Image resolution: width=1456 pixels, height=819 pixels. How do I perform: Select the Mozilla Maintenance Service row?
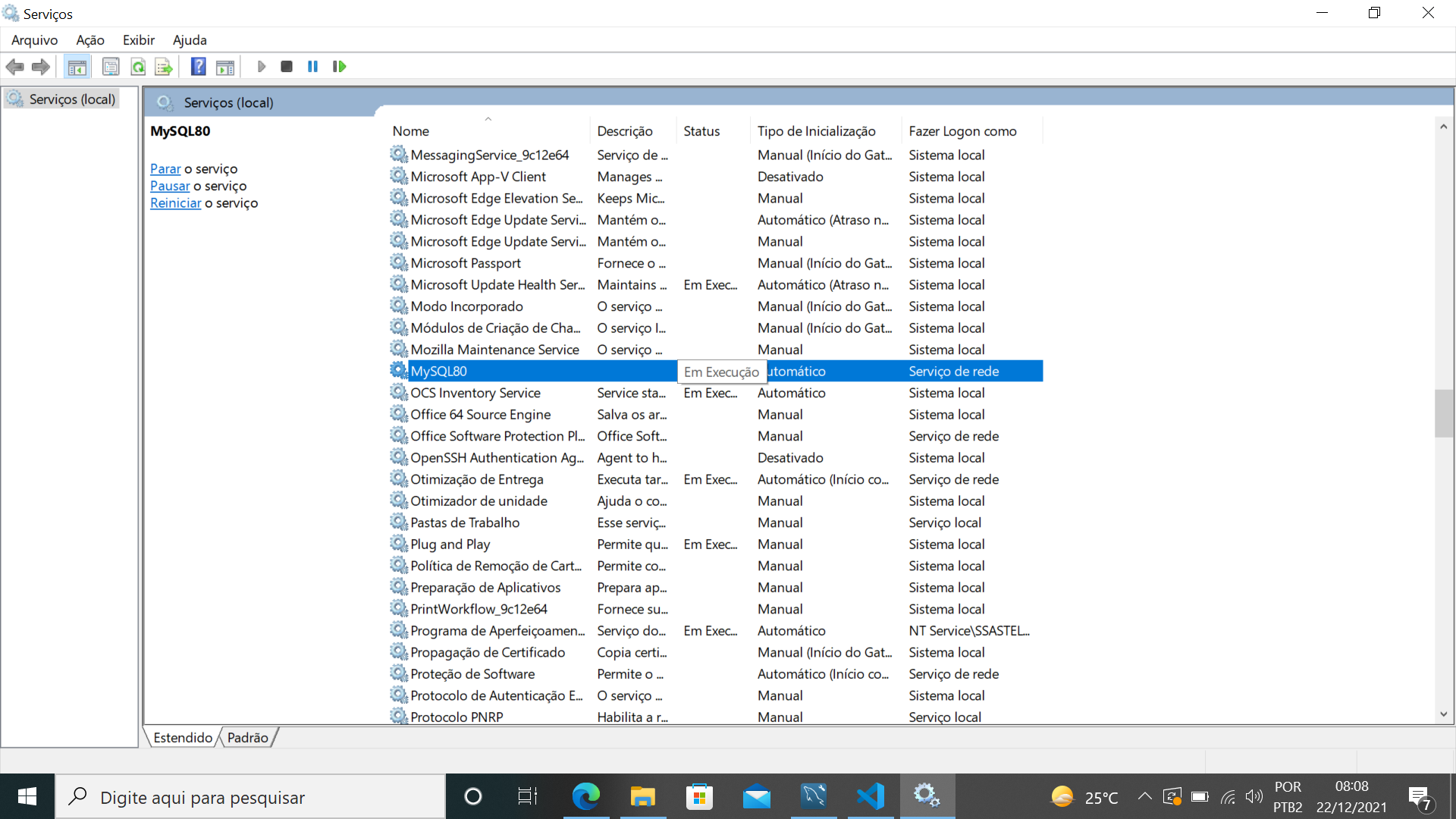click(716, 350)
